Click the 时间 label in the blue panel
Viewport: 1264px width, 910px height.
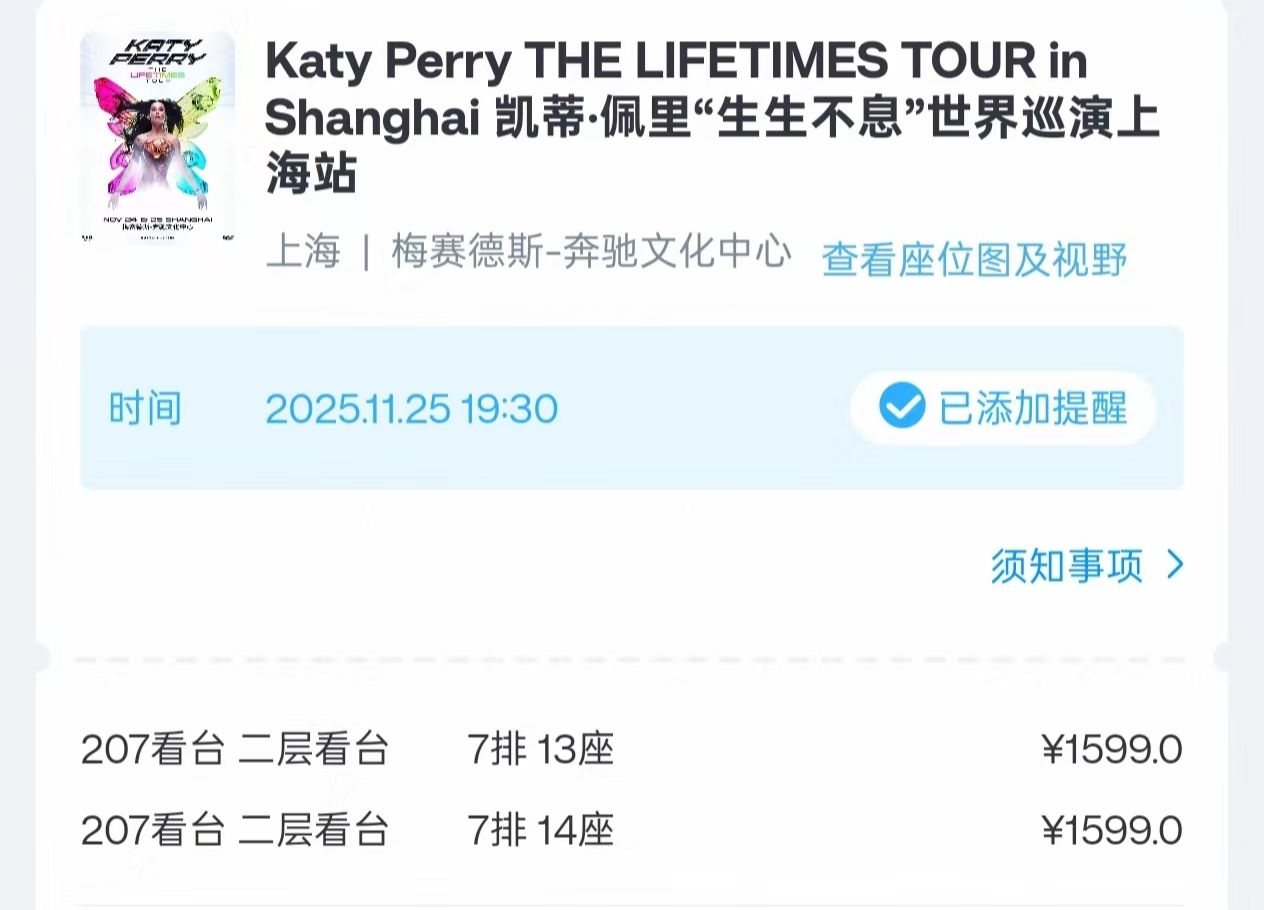click(145, 409)
